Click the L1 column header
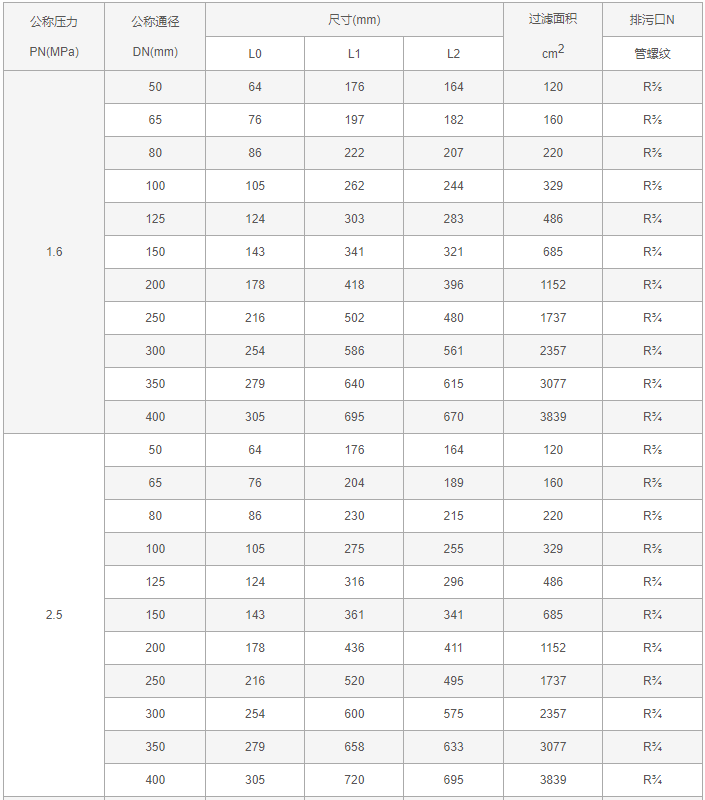 coord(354,54)
